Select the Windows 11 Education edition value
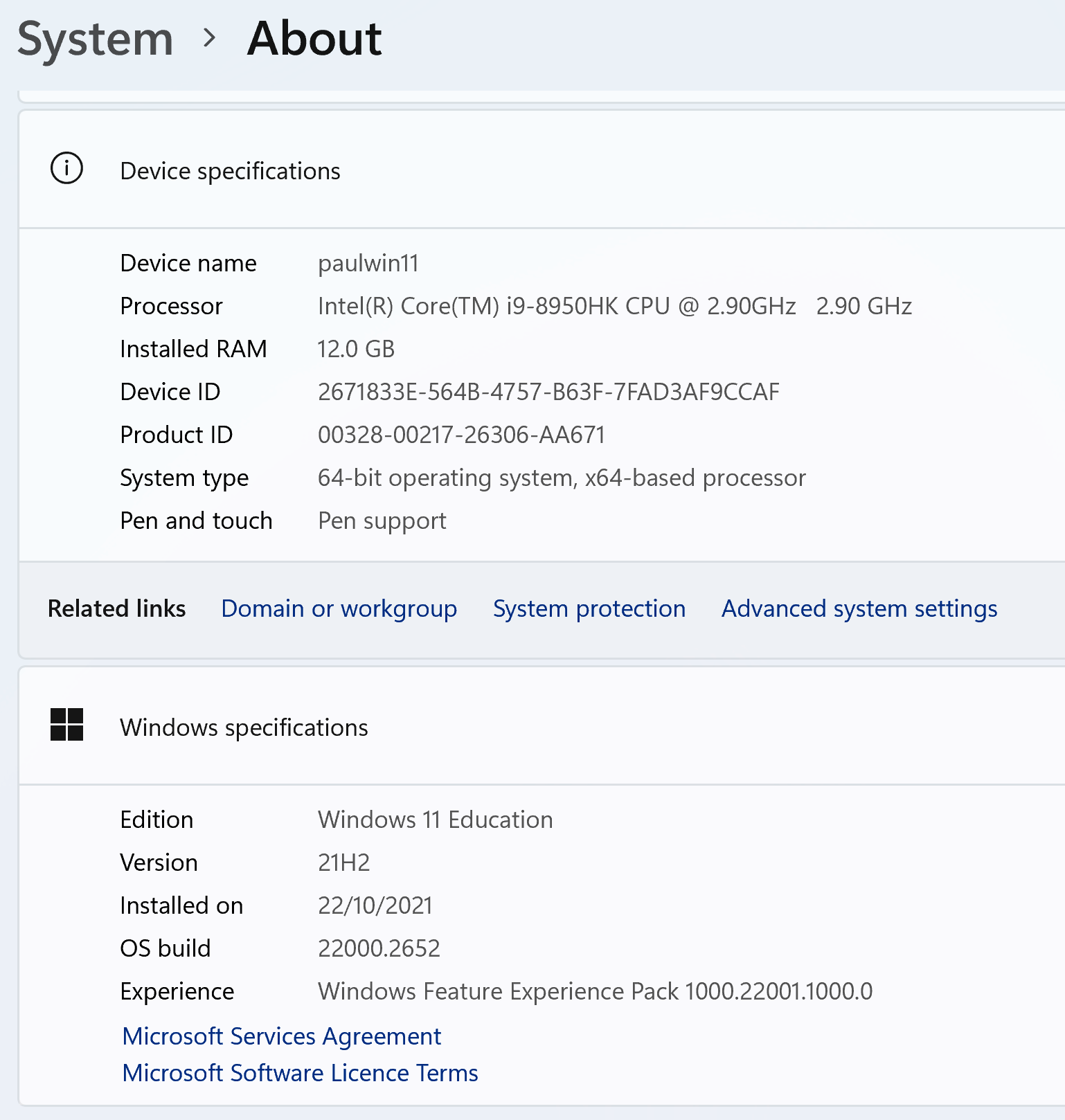The image size is (1065, 1120). click(436, 820)
